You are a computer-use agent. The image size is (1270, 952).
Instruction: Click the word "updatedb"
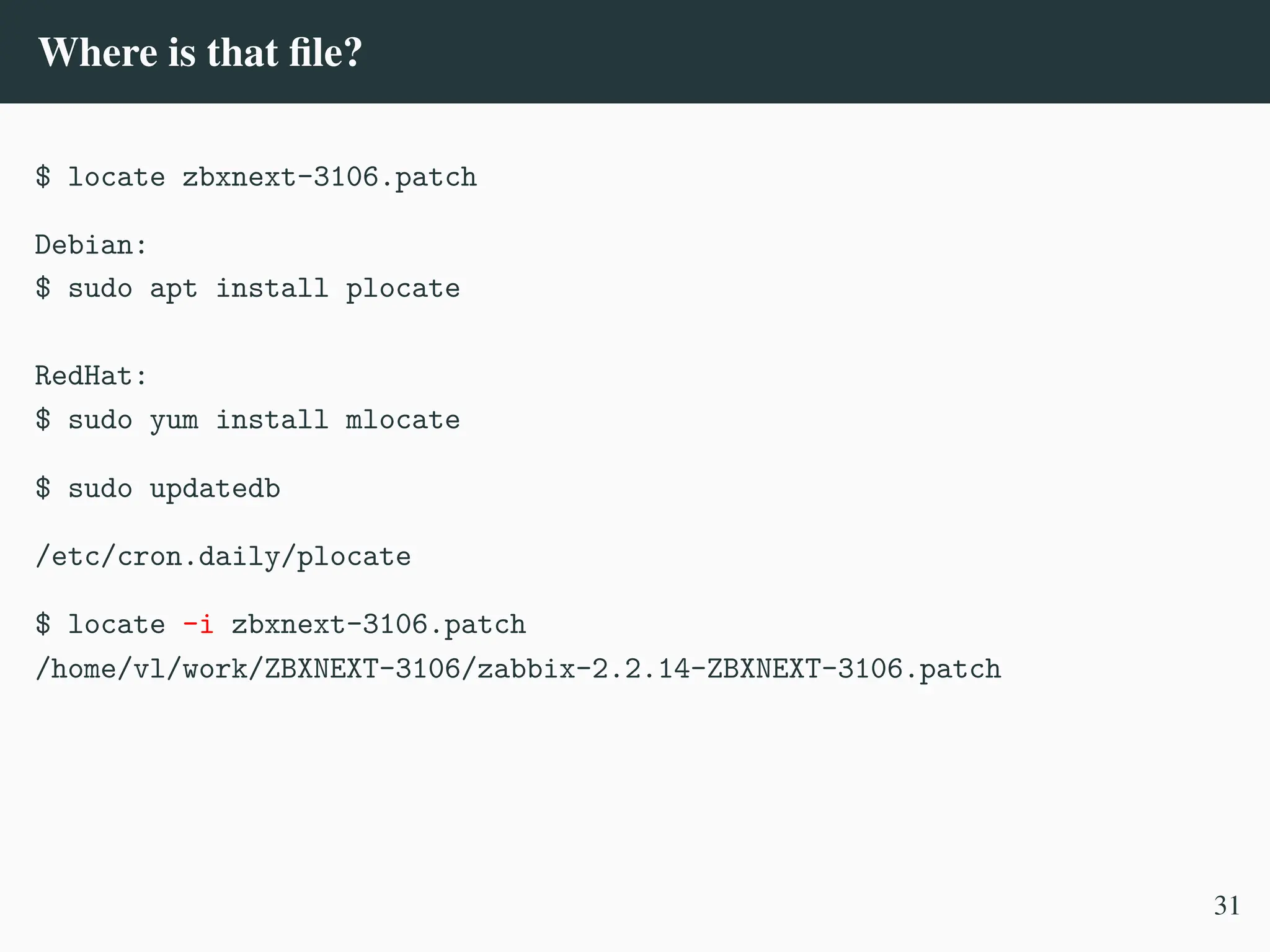point(215,488)
